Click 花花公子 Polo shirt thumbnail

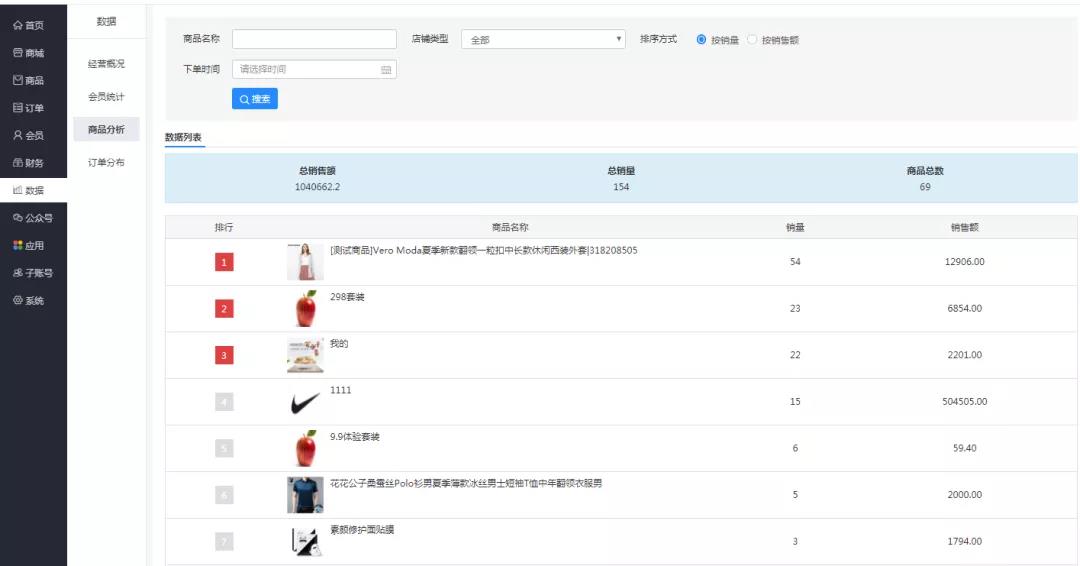[x=305, y=495]
